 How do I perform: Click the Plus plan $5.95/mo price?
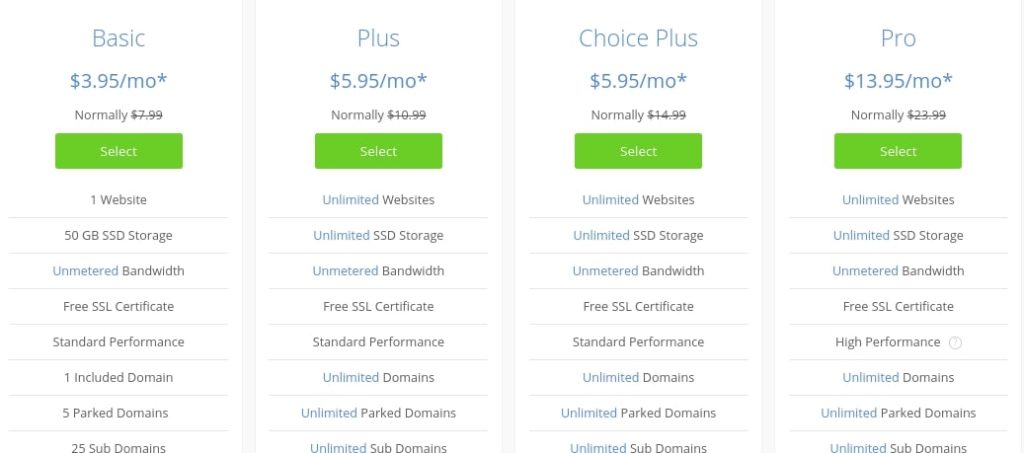click(x=378, y=80)
